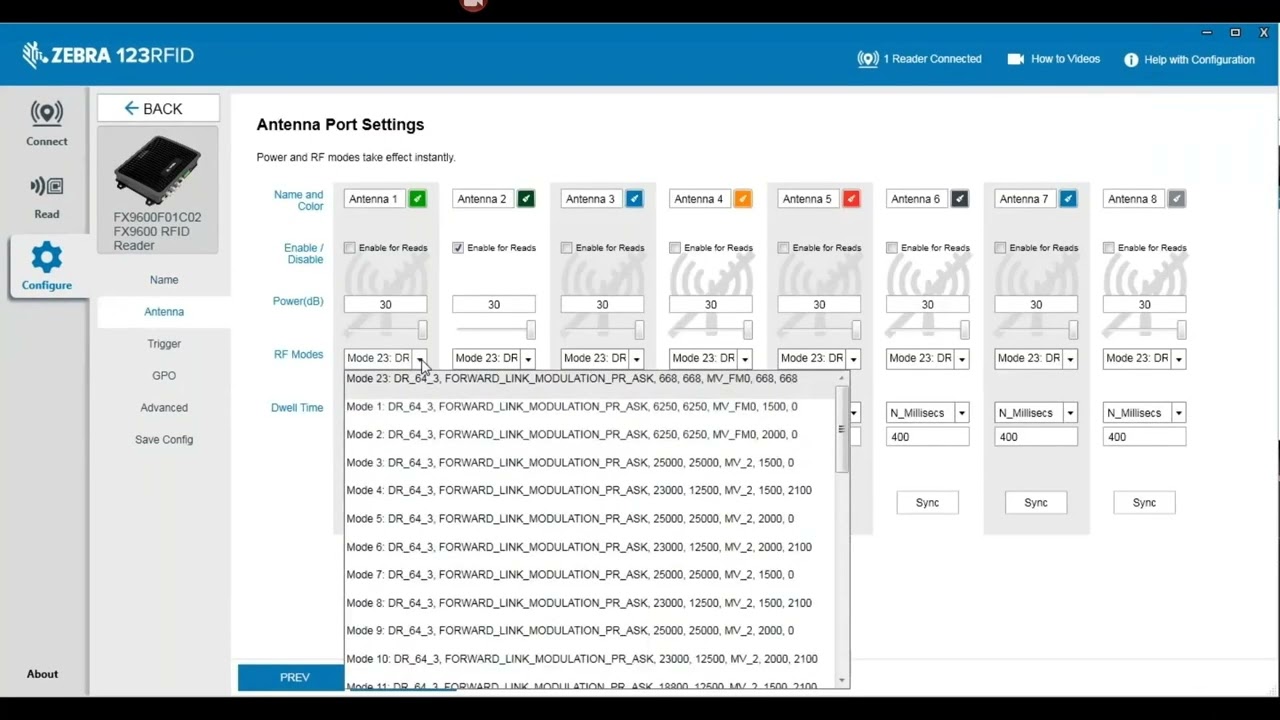Pick the green color swatch for Antenna 1
The image size is (1280, 720).
(x=418, y=199)
